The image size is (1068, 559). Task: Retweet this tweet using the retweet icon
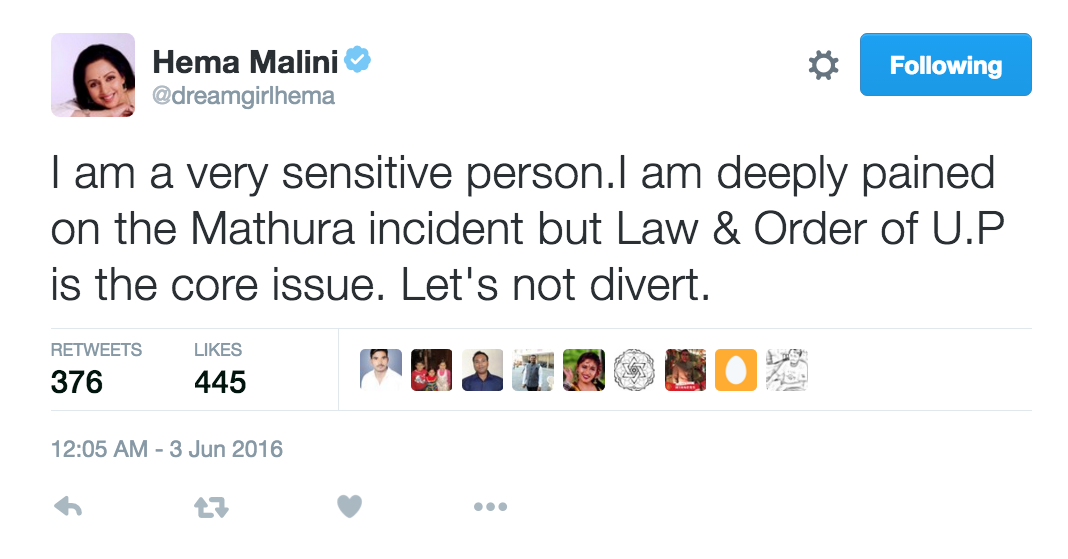(x=210, y=507)
